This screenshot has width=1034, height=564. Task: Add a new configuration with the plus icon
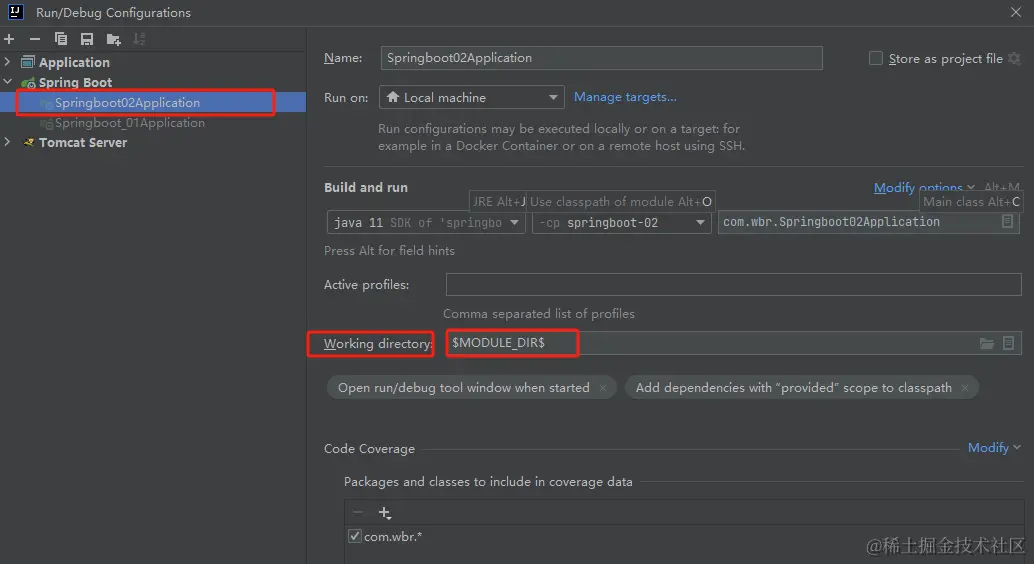(x=9, y=39)
